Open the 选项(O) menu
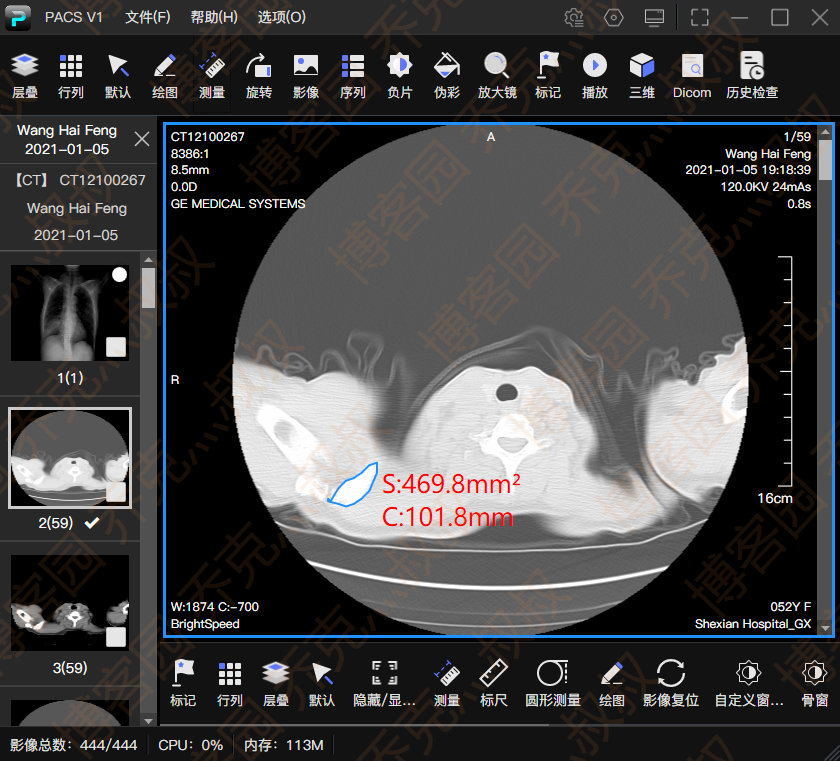The image size is (840, 761). pos(281,18)
